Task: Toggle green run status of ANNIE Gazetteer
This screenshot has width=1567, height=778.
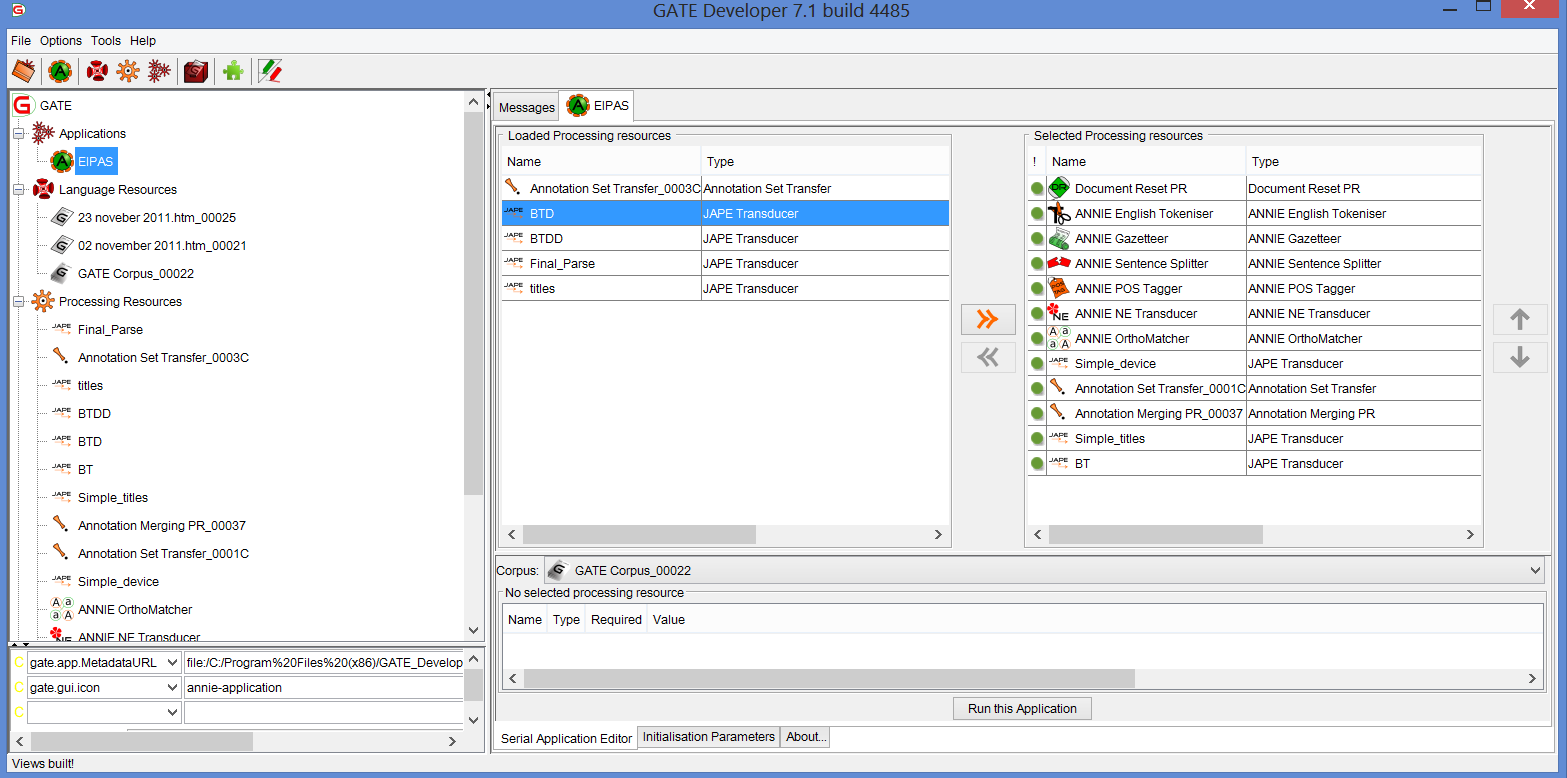Action: [x=1037, y=238]
